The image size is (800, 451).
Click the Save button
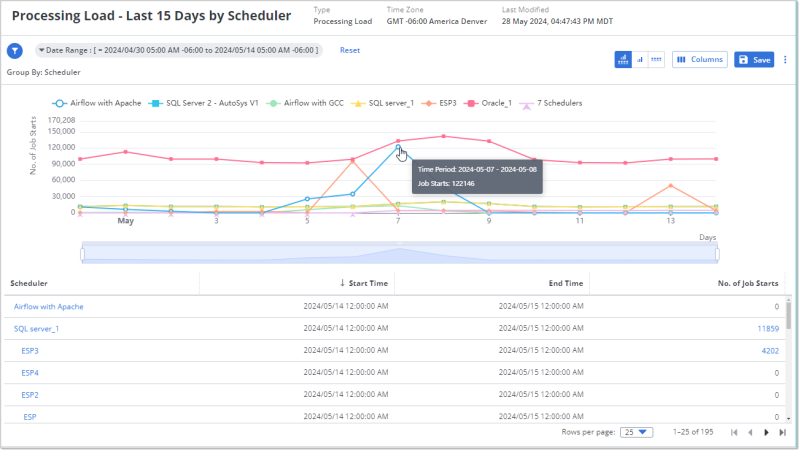pos(754,60)
